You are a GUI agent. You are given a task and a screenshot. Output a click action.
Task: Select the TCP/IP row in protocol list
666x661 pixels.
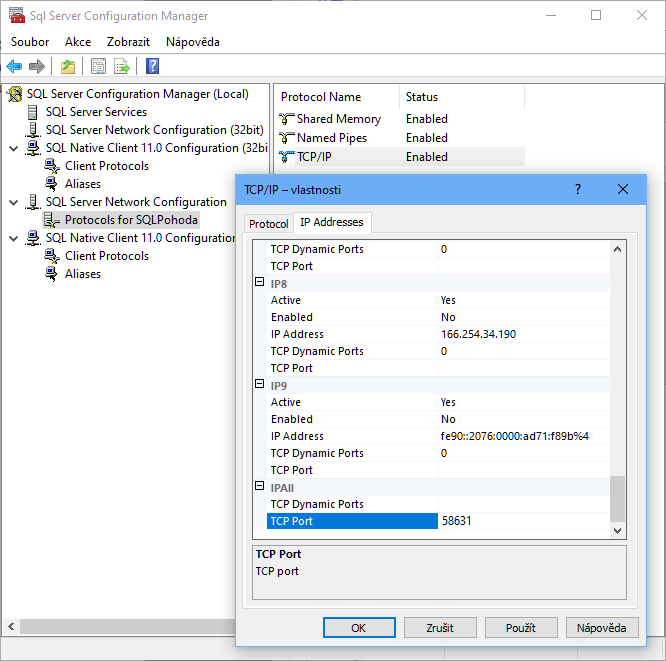point(401,157)
